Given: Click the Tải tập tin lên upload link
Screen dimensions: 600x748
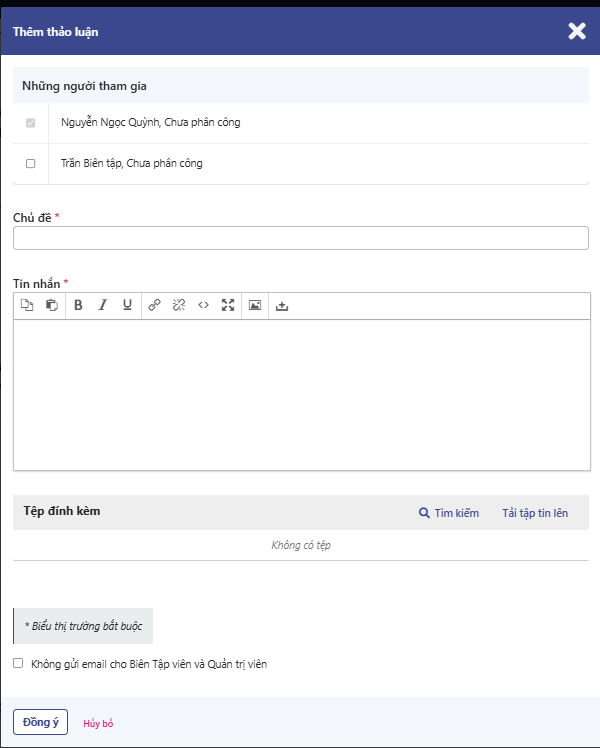Looking at the screenshot, I should pyautogui.click(x=535, y=513).
